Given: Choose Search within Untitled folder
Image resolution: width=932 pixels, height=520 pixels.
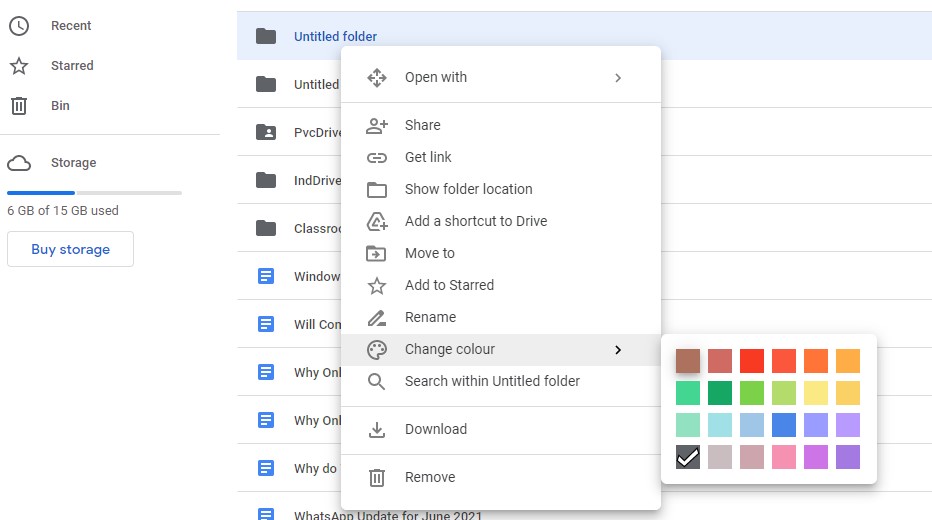Looking at the screenshot, I should pyautogui.click(x=492, y=381).
